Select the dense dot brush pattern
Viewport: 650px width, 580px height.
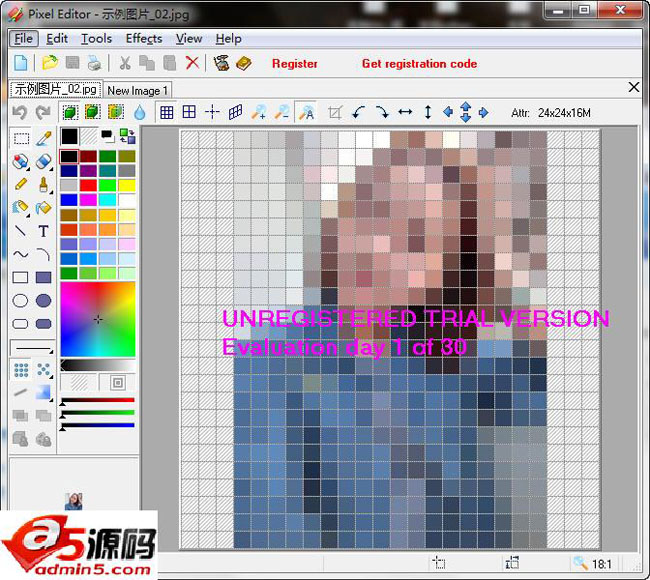(21, 369)
